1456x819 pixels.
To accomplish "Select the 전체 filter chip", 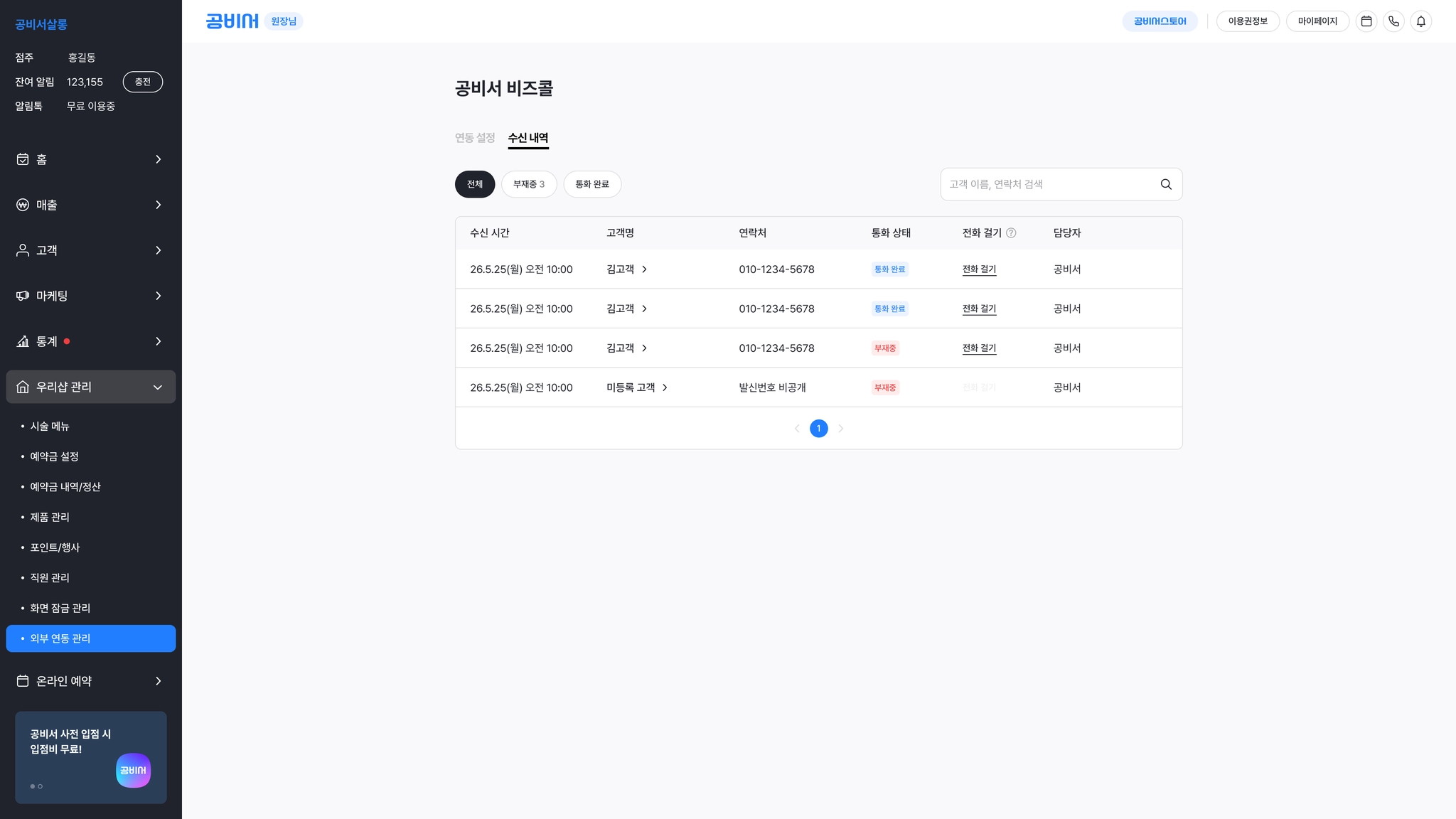I will (475, 184).
